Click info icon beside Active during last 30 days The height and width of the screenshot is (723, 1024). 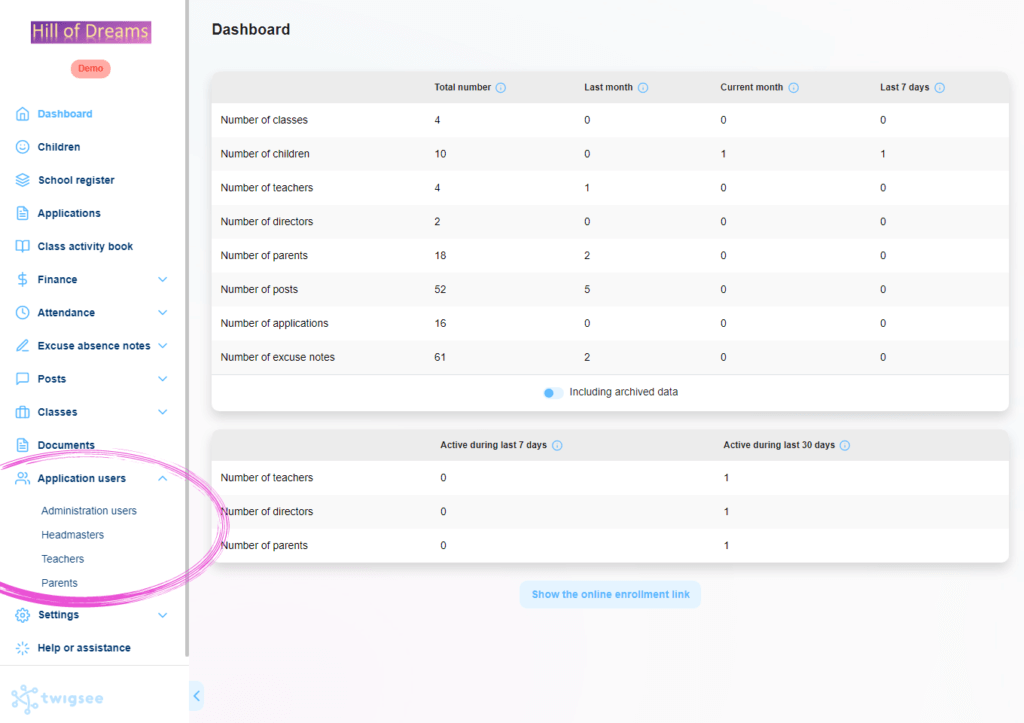(845, 445)
